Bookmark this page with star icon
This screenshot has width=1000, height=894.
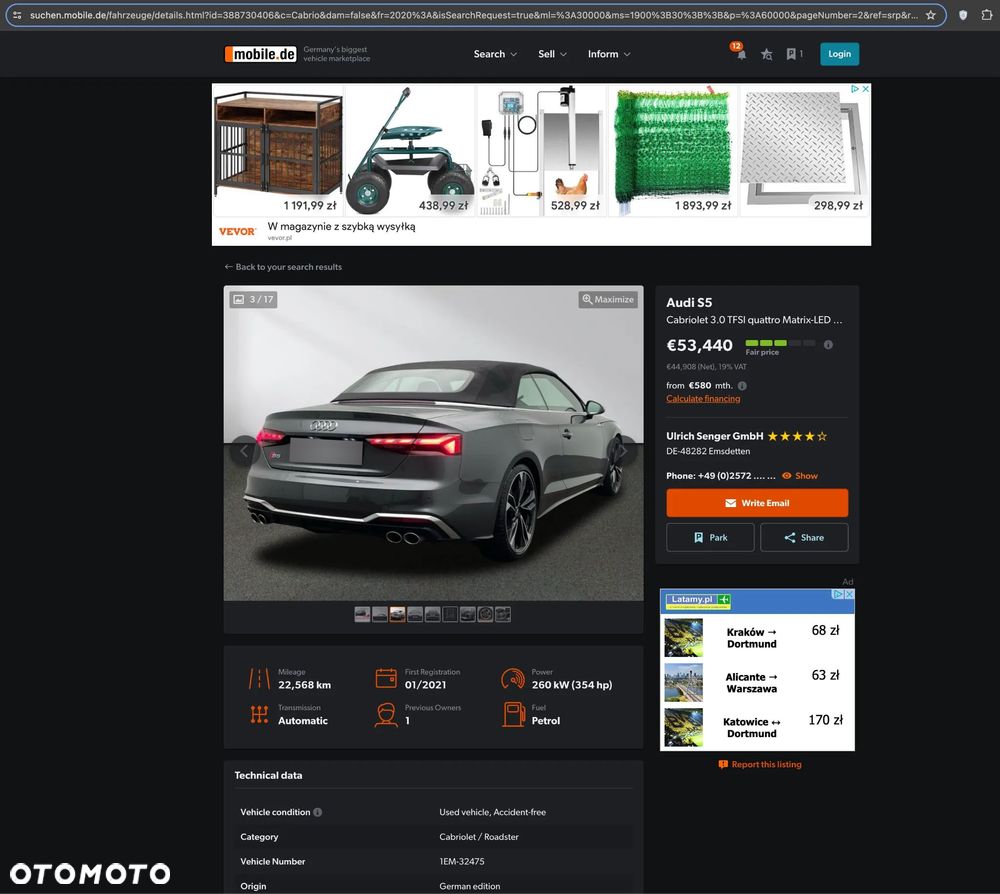point(930,15)
